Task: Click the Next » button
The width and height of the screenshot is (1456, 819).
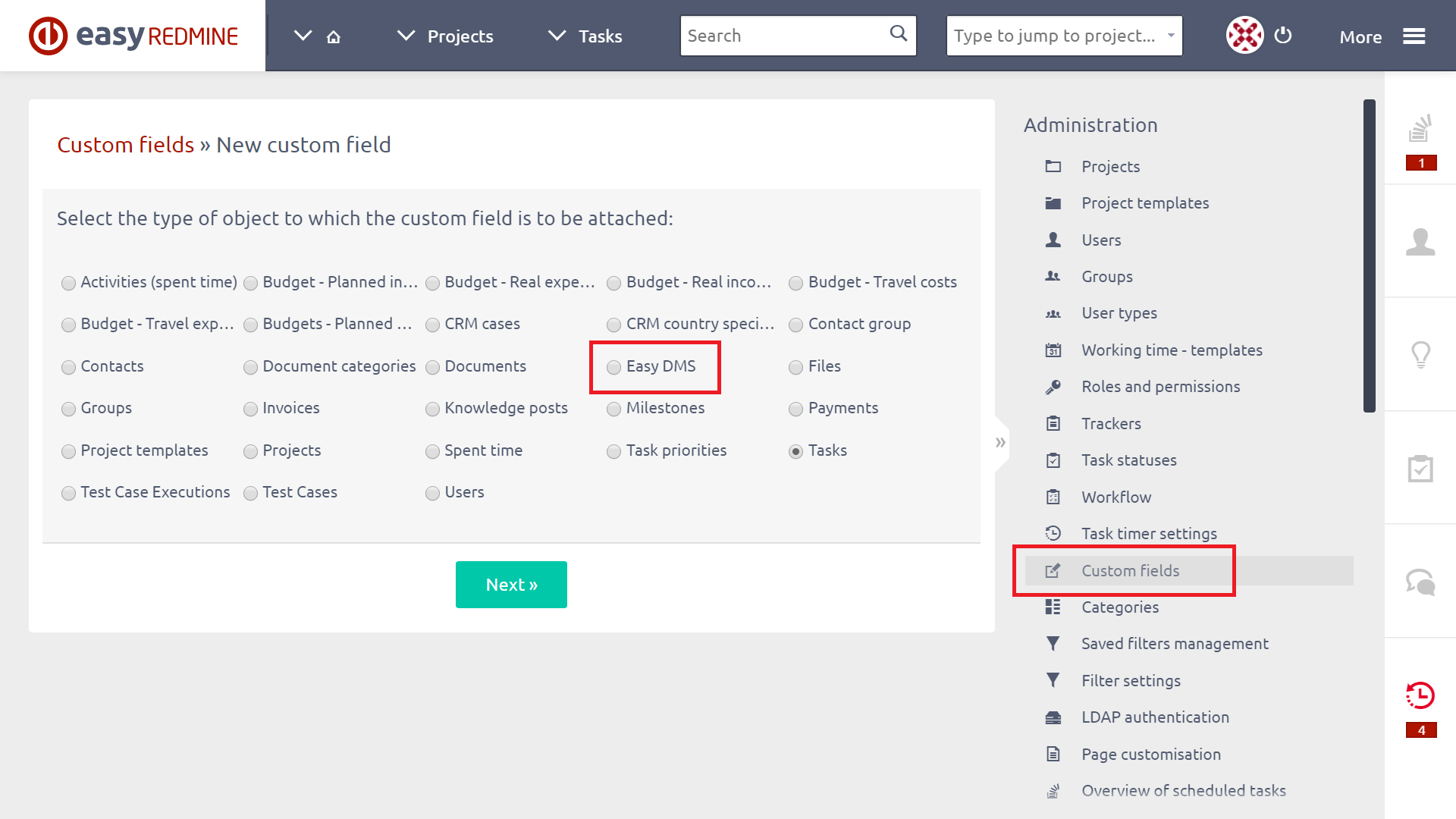Action: coord(511,585)
